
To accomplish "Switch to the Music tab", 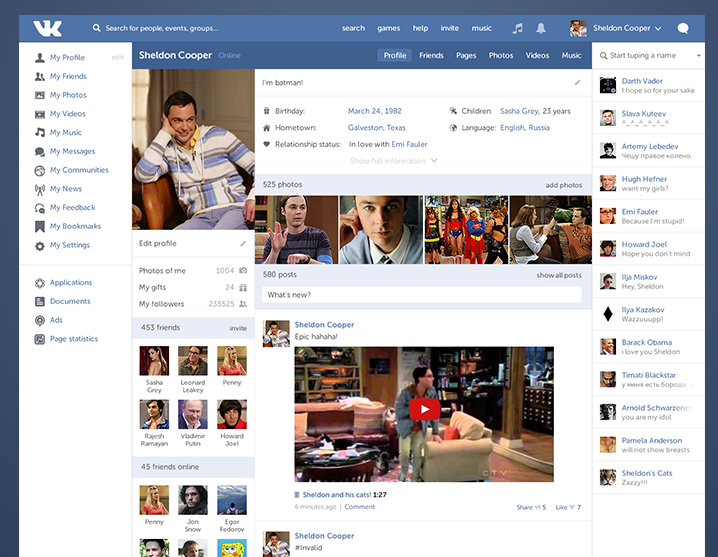I will coord(571,55).
